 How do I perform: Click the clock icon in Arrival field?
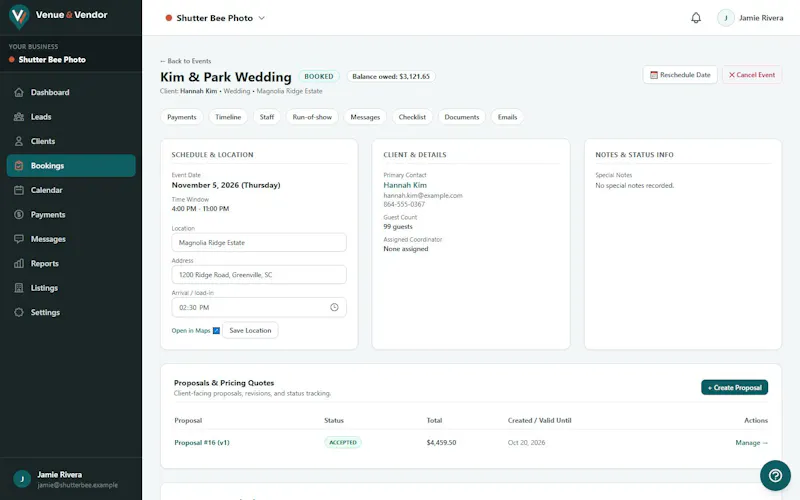click(334, 307)
